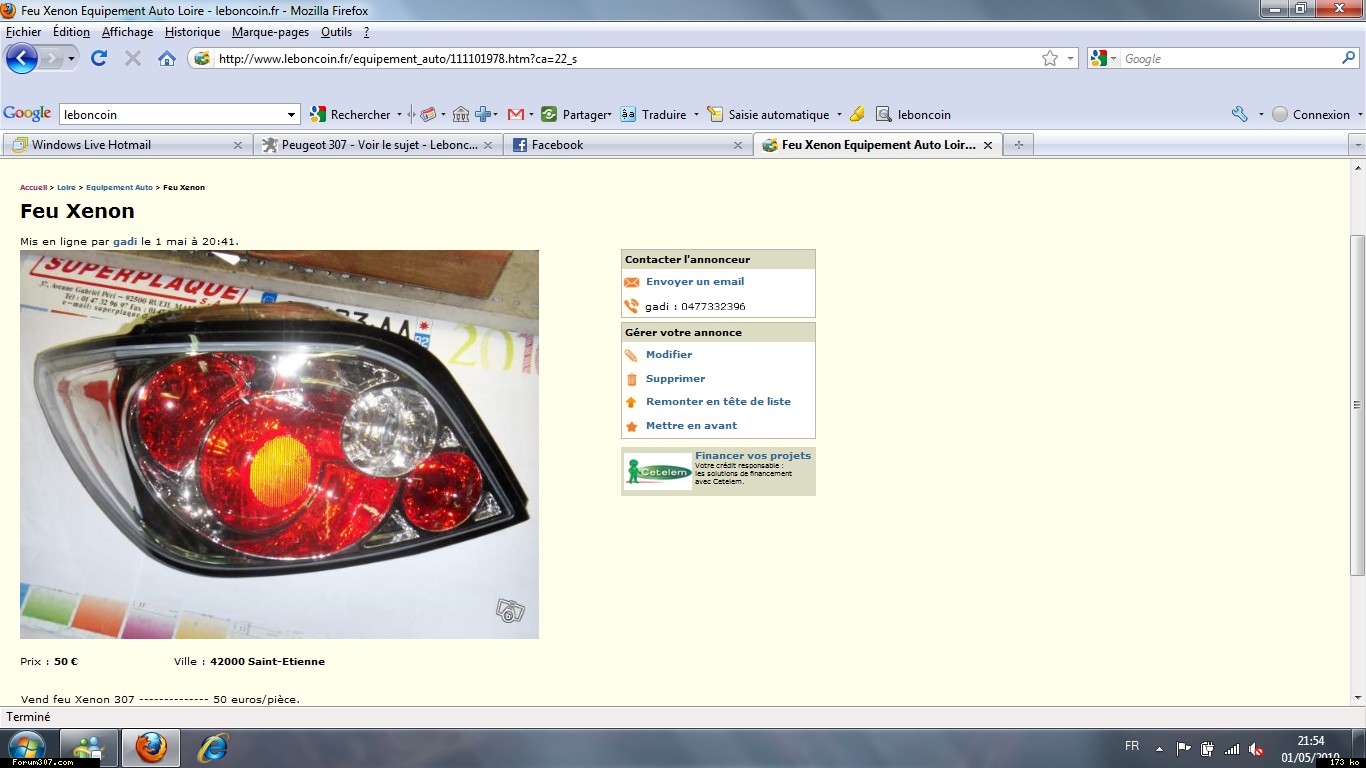Open a new tab with the plus button

click(x=1019, y=145)
